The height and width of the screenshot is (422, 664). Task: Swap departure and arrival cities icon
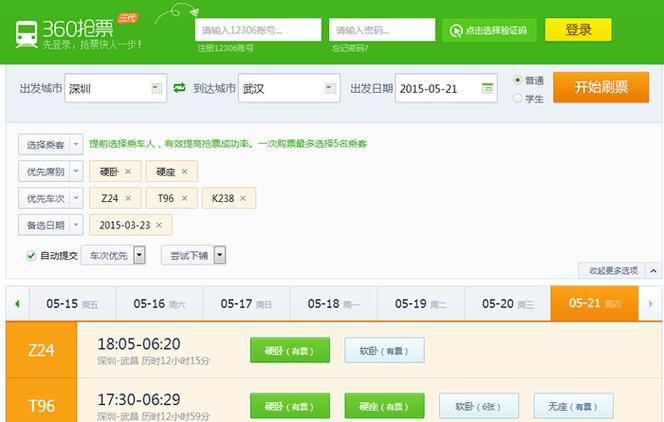click(x=180, y=88)
